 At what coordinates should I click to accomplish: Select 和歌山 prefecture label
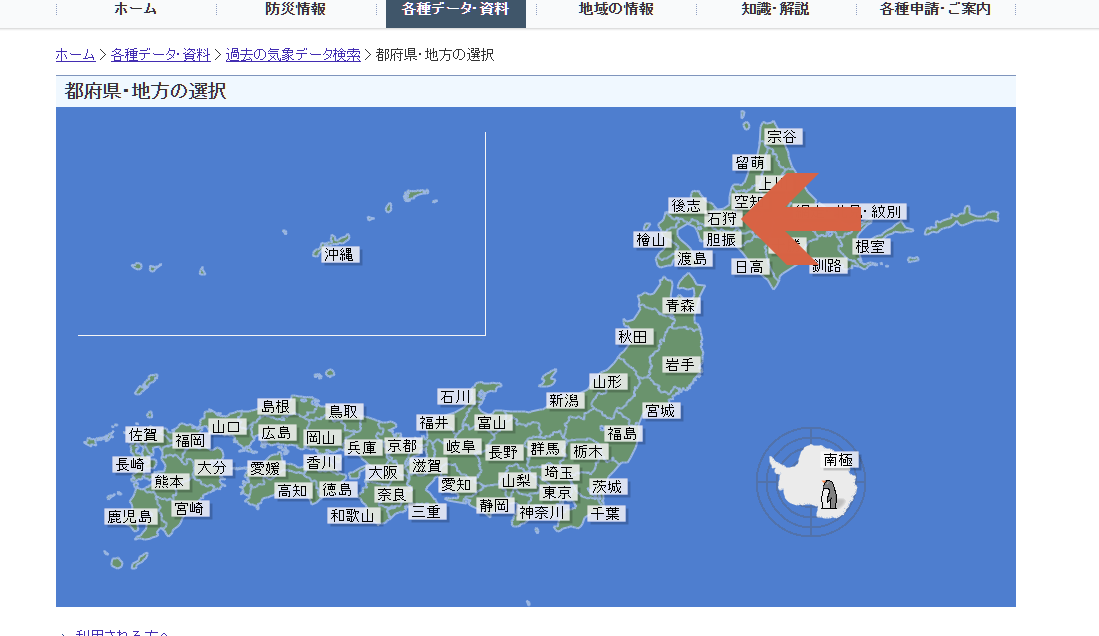point(353,516)
